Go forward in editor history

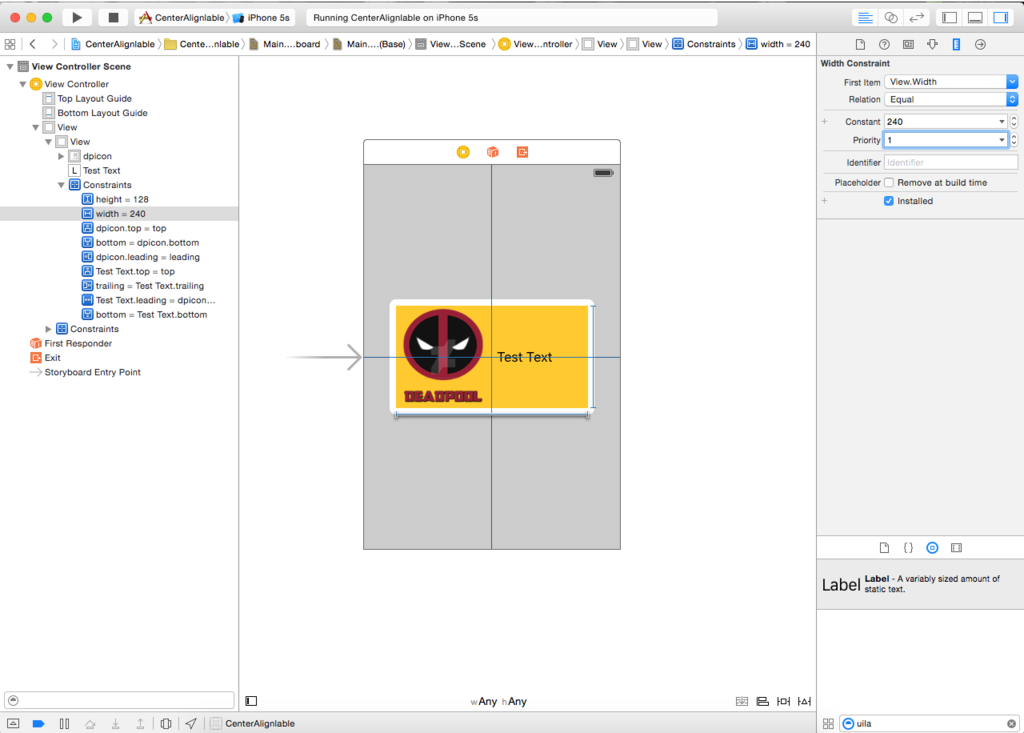[54, 44]
